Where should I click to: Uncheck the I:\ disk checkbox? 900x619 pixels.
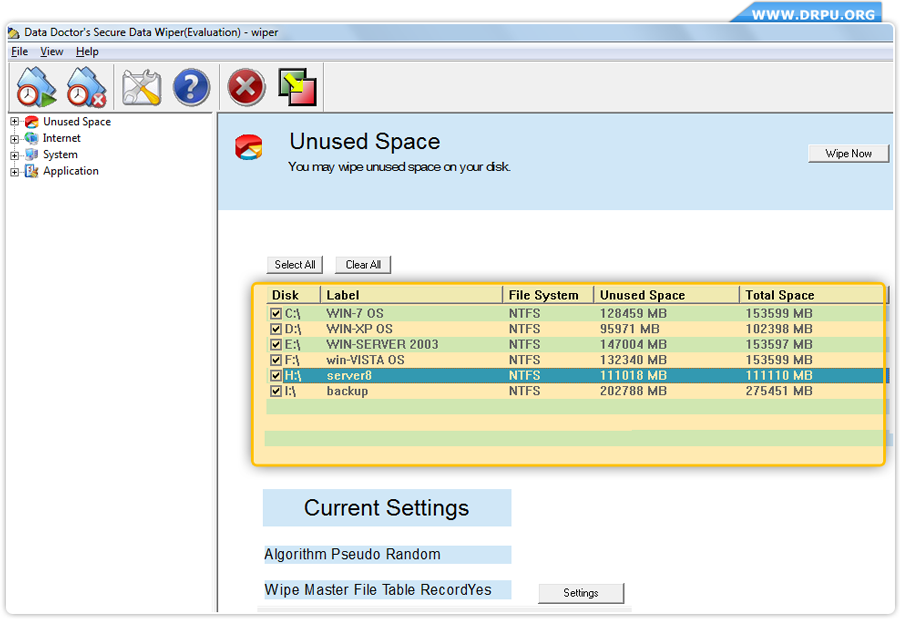[276, 391]
